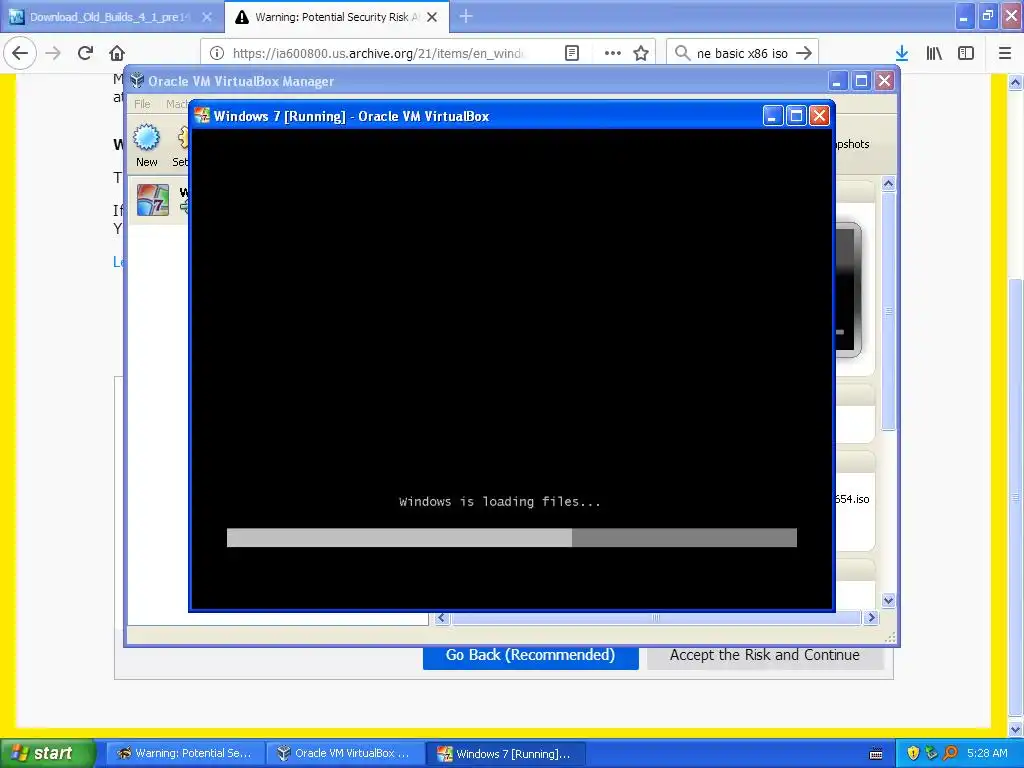Select the Warning: Potential Security Risk tab
Viewport: 1024px width, 768px height.
pyautogui.click(x=336, y=17)
